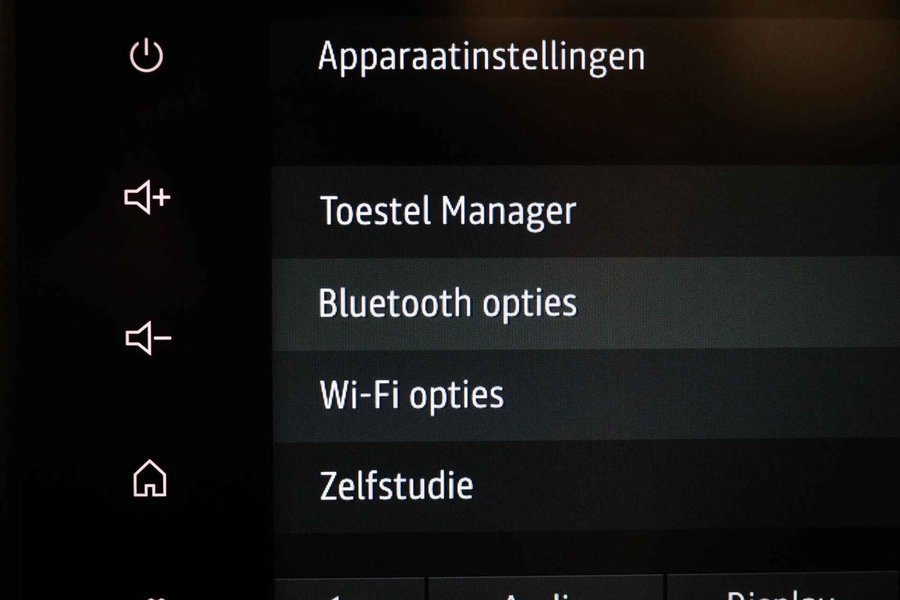Decrease volume using the speaker minus icon
900x600 pixels.
[148, 338]
